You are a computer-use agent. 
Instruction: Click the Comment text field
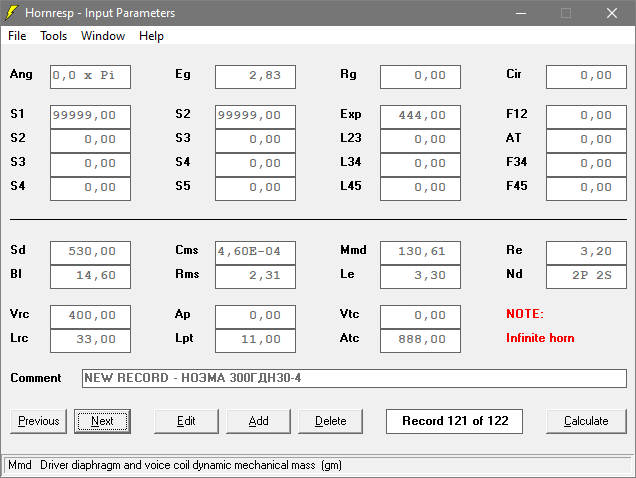[354, 379]
